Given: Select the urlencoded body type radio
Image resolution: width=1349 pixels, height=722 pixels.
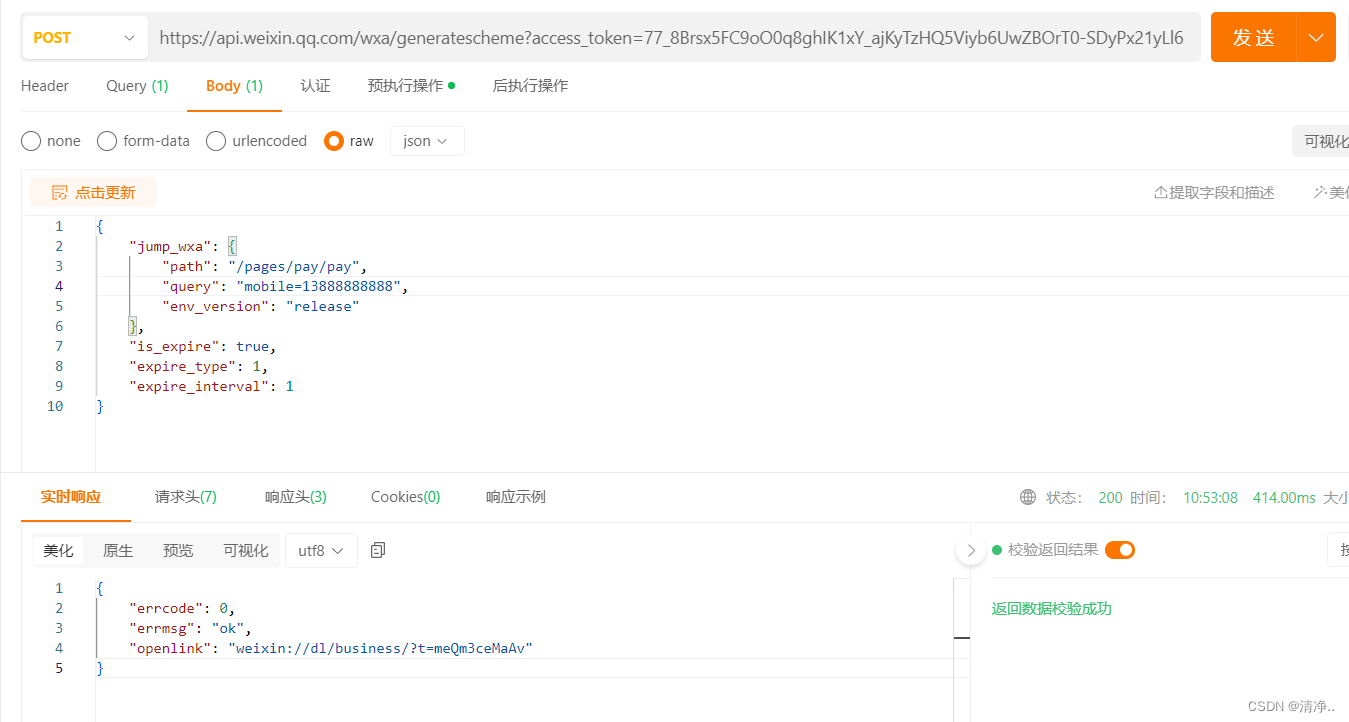Looking at the screenshot, I should 216,141.
